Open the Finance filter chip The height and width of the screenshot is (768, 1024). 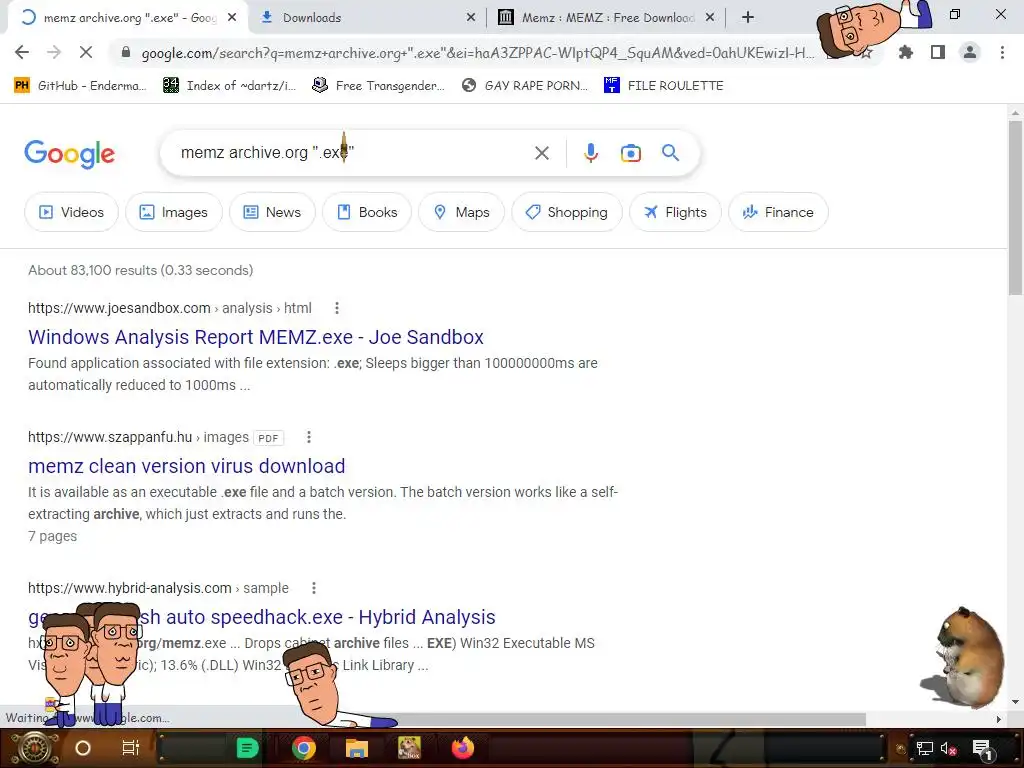pos(778,212)
